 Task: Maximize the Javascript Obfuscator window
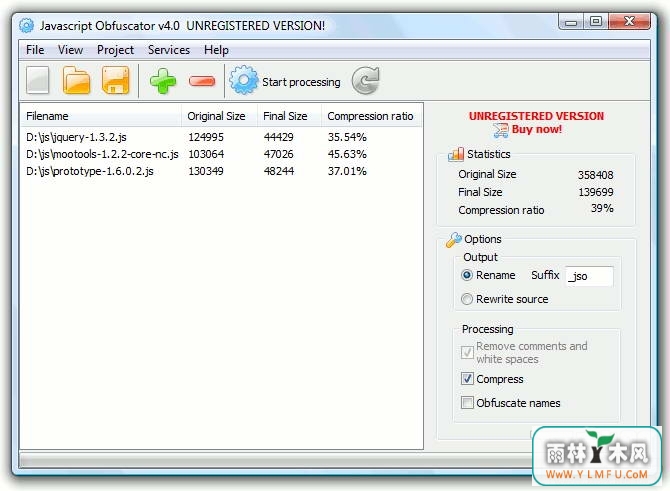(x=596, y=21)
